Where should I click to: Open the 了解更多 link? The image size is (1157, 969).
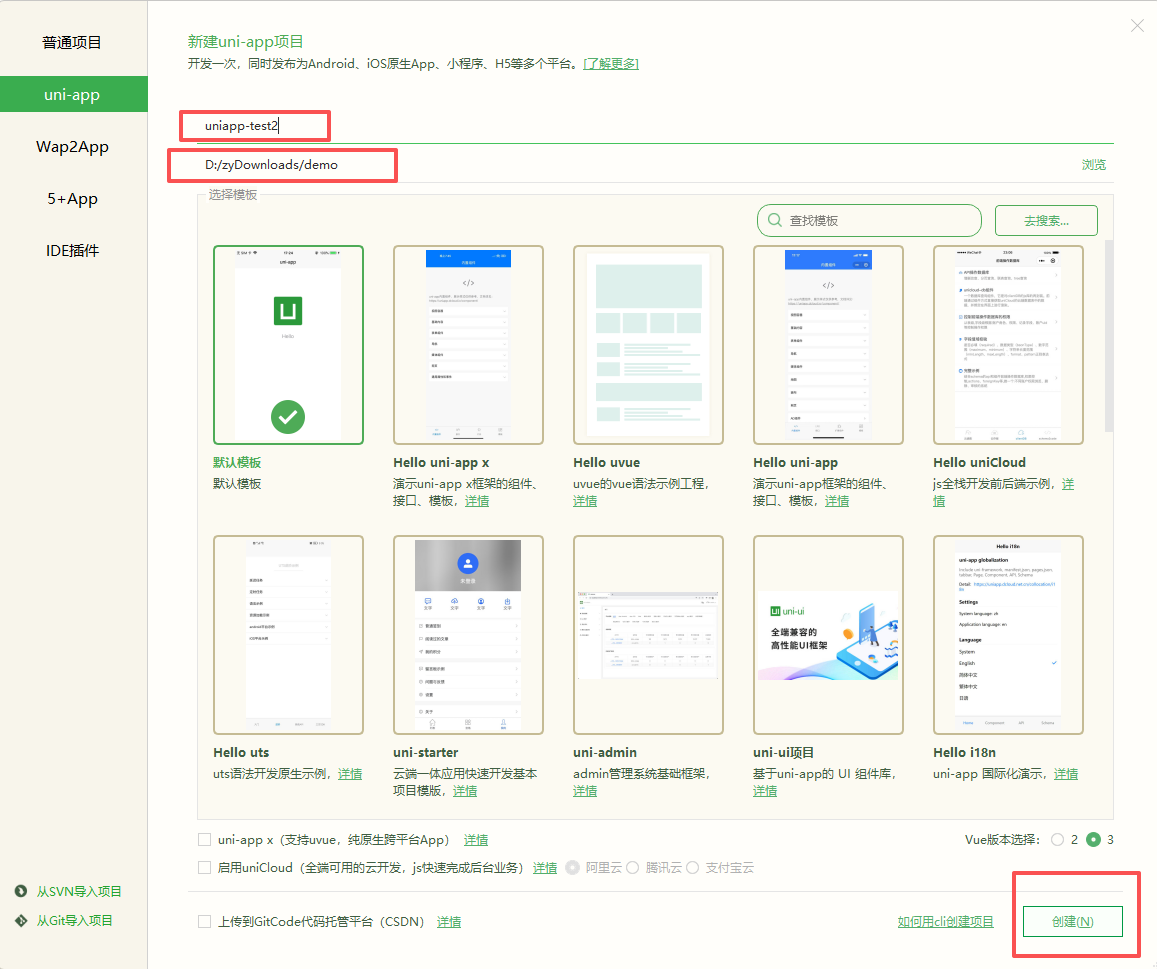click(x=610, y=63)
